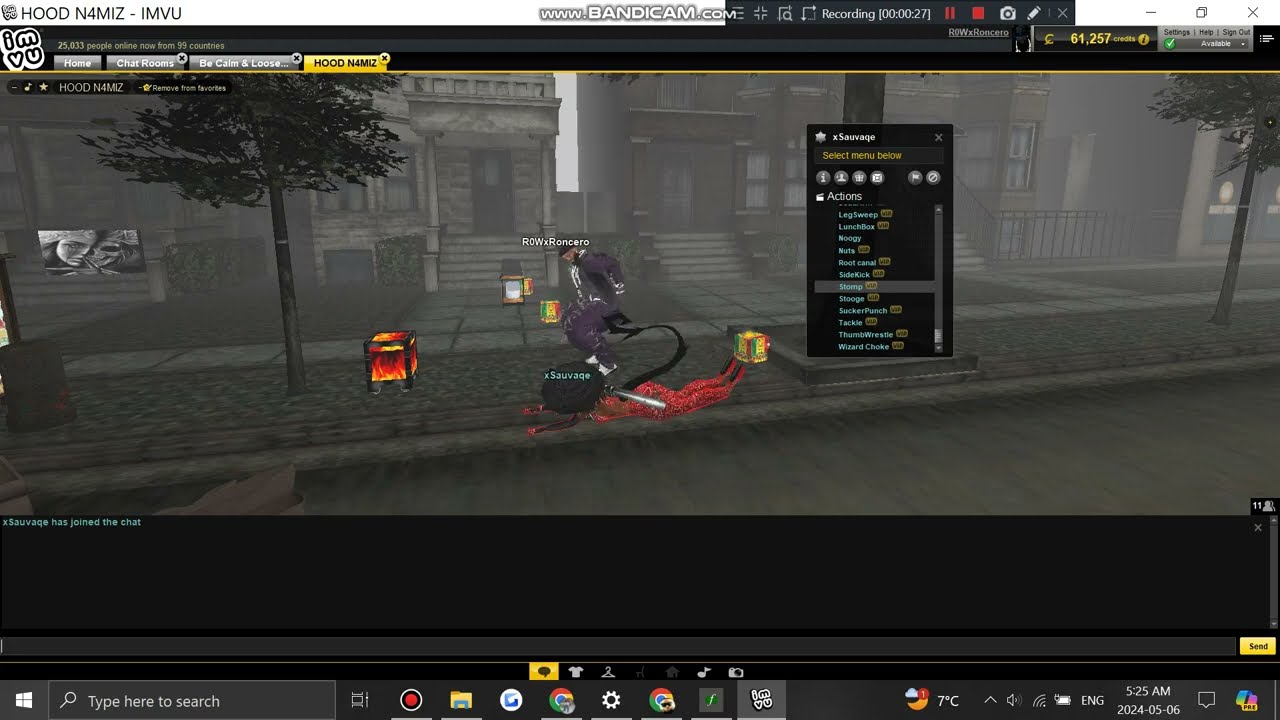
Task: Click the music note icon beside room name
Action: [x=28, y=88]
